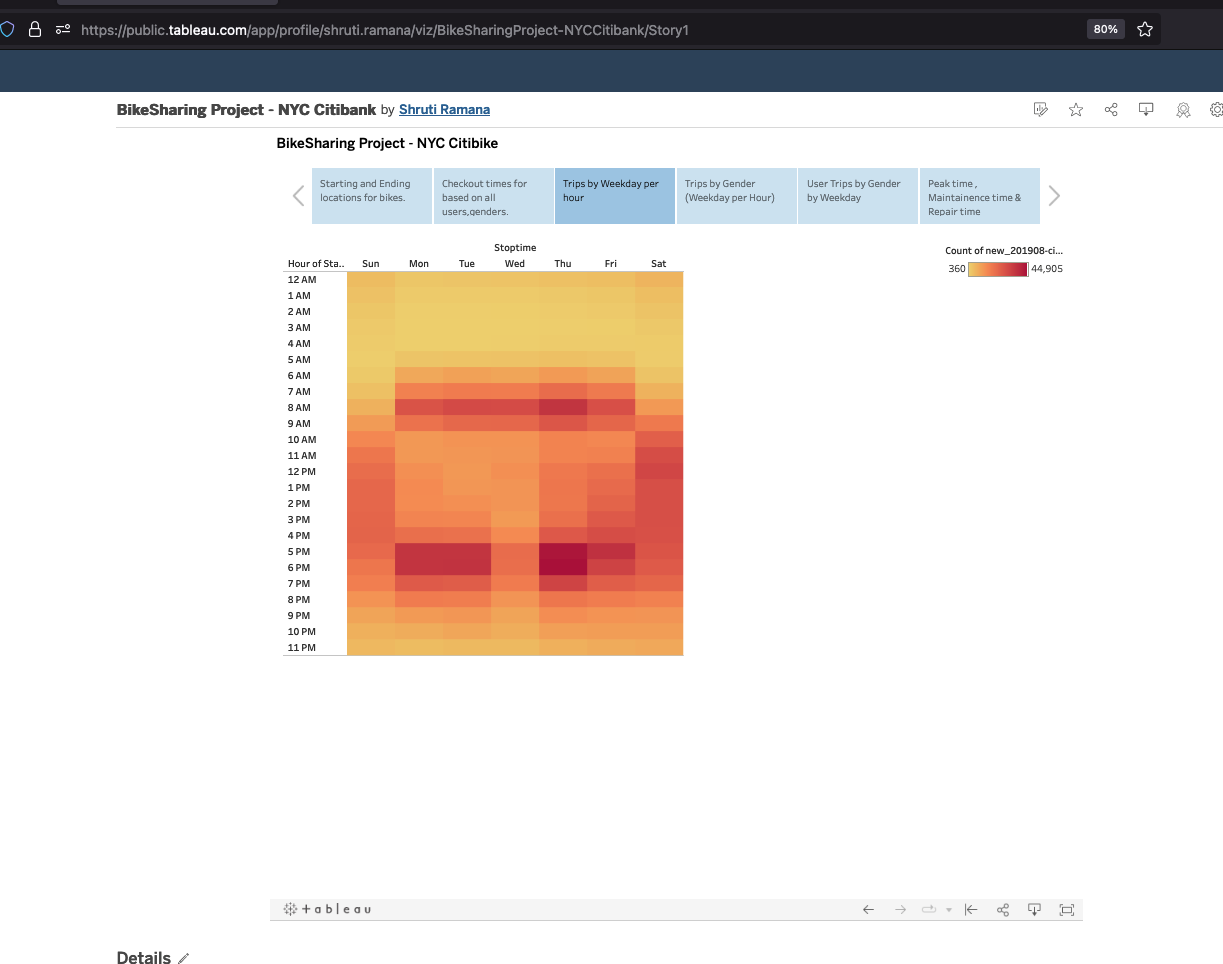This screenshot has width=1223, height=964.
Task: Open Shruti Ramana author profile link
Action: coord(444,110)
